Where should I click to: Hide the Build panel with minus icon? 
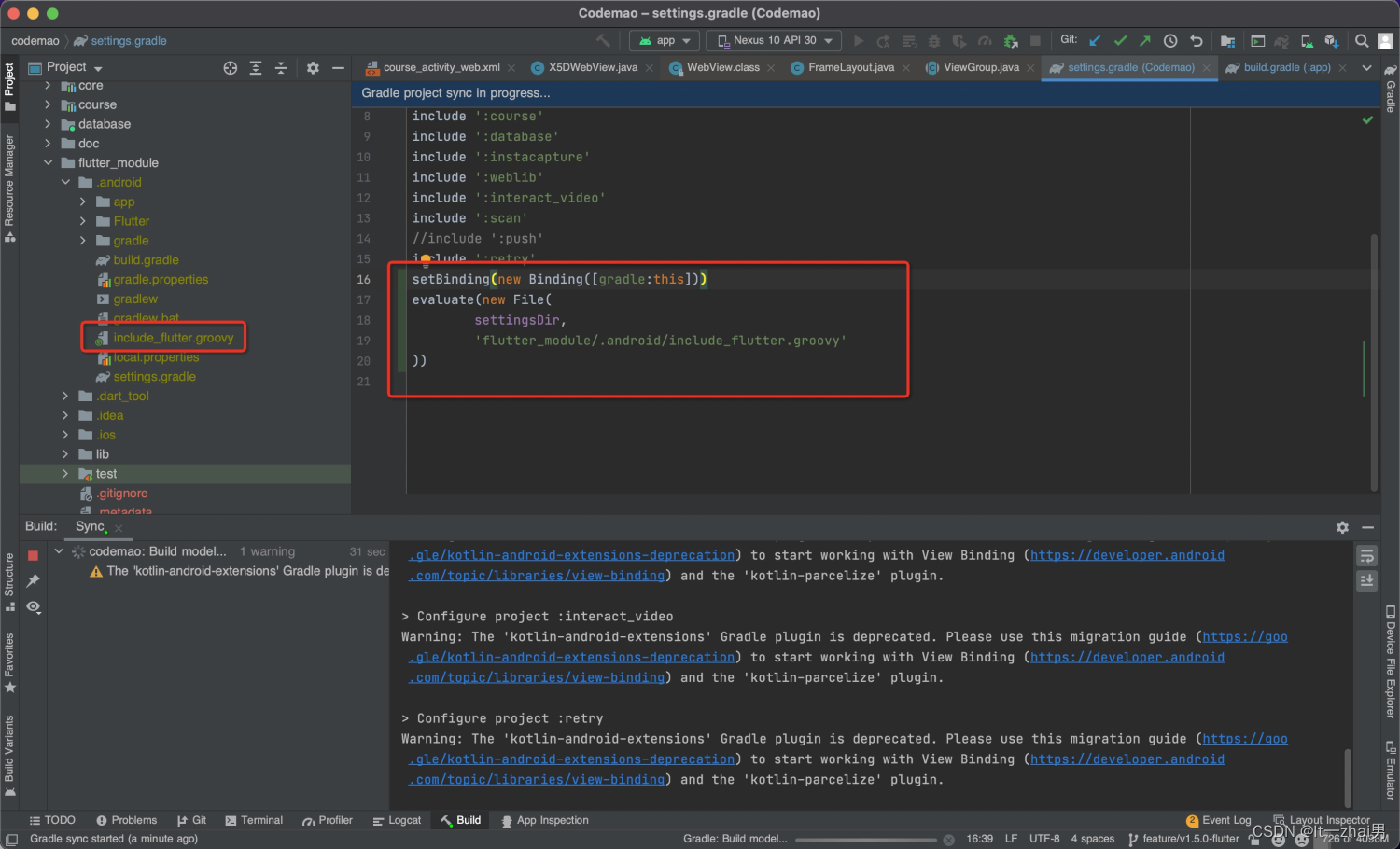(x=1367, y=527)
